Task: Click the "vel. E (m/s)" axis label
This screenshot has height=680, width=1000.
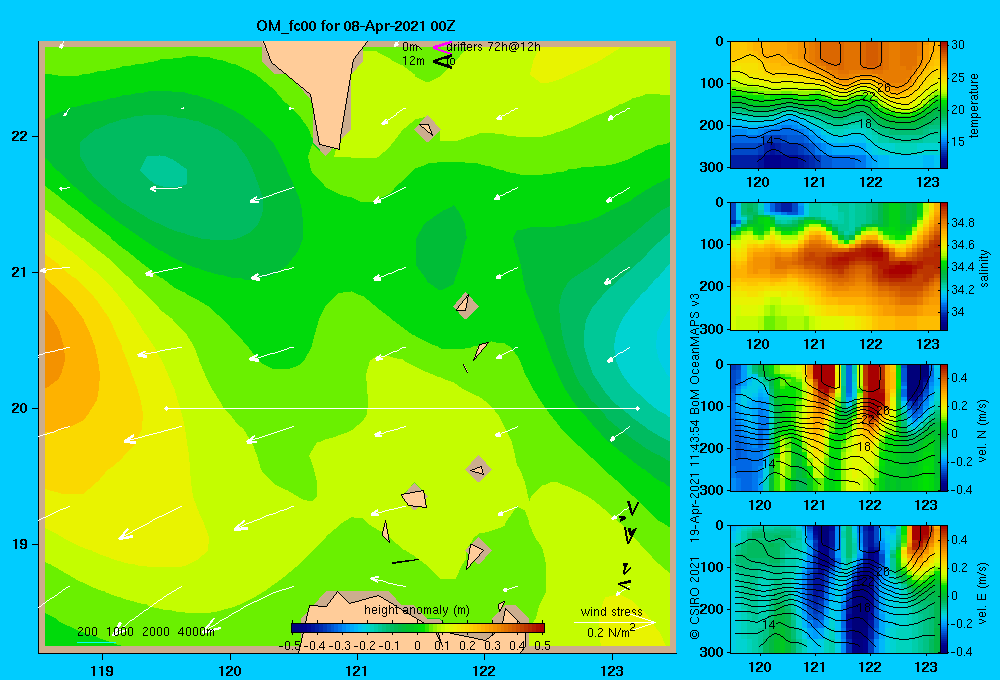Action: tap(983, 592)
